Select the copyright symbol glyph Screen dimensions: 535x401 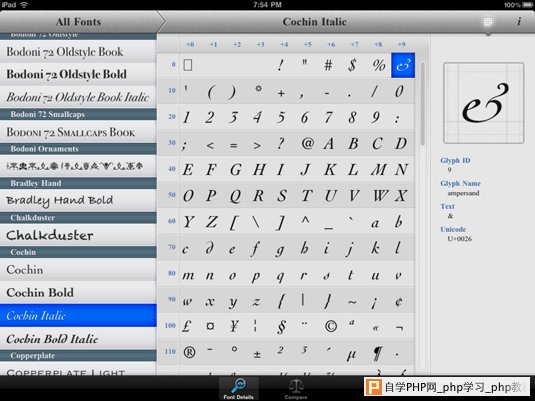point(330,326)
